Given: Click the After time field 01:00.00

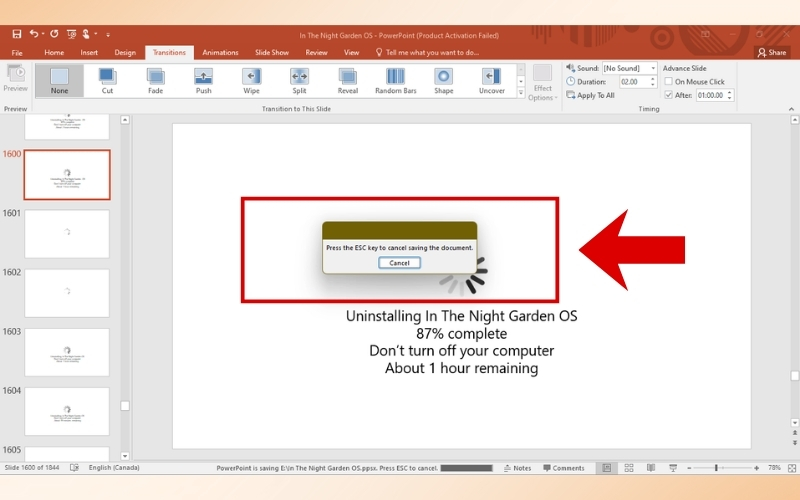Looking at the screenshot, I should (x=710, y=95).
